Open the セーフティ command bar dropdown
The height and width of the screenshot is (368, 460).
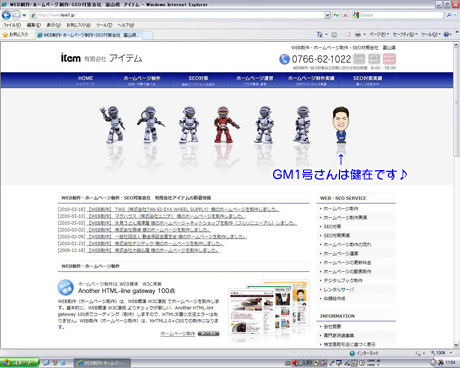pyautogui.click(x=405, y=34)
